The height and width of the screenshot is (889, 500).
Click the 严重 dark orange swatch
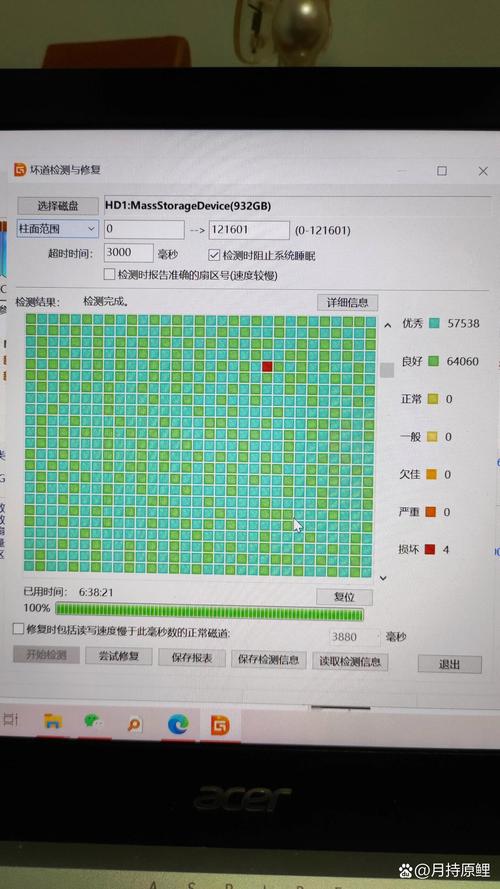pyautogui.click(x=430, y=512)
